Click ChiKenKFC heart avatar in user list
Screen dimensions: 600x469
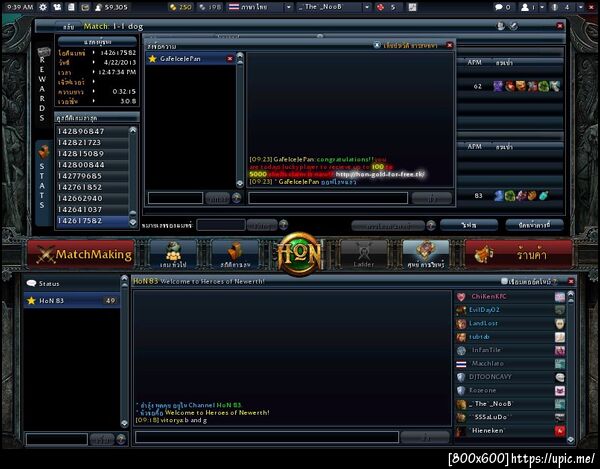[461, 296]
